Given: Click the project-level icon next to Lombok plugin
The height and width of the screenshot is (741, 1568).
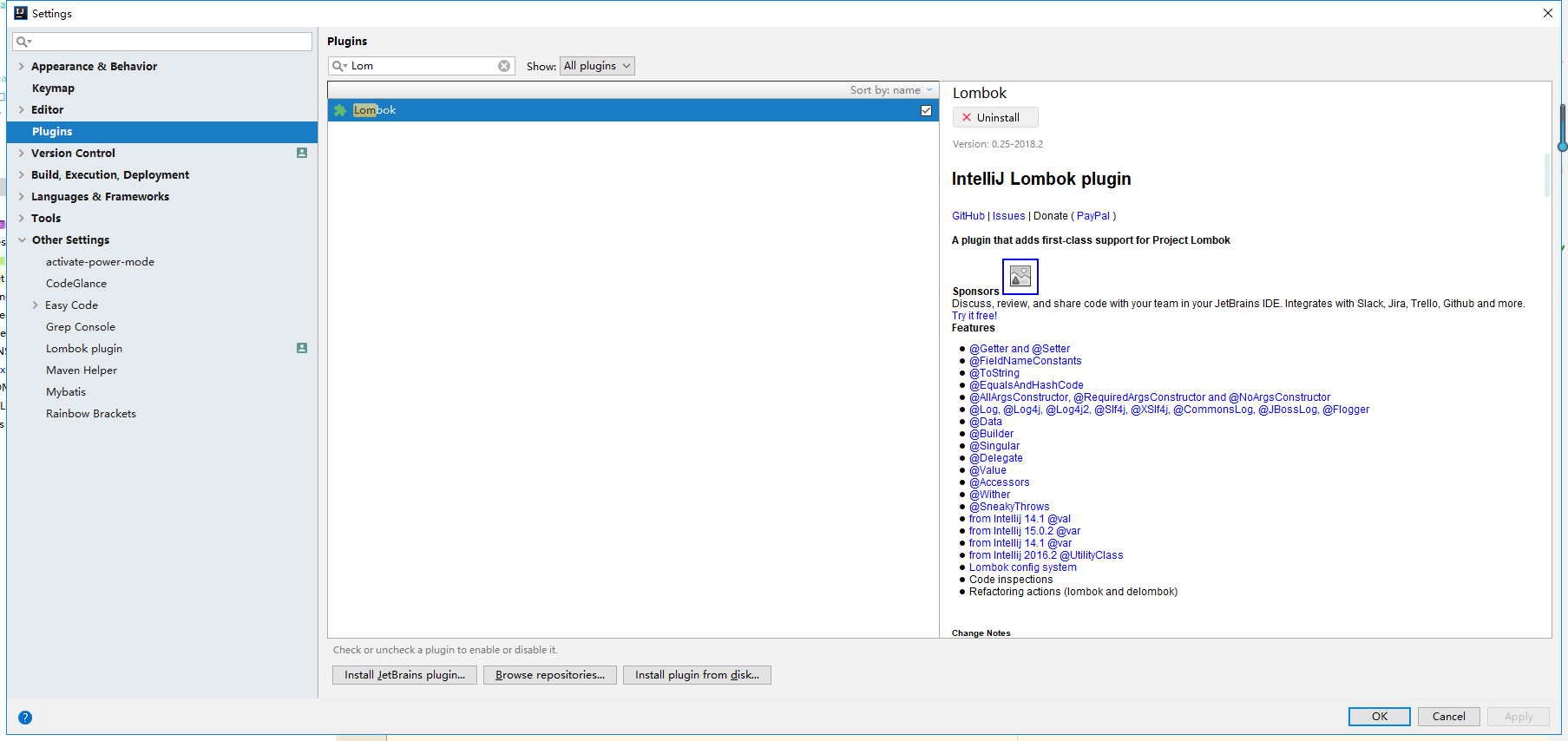Looking at the screenshot, I should pyautogui.click(x=302, y=348).
